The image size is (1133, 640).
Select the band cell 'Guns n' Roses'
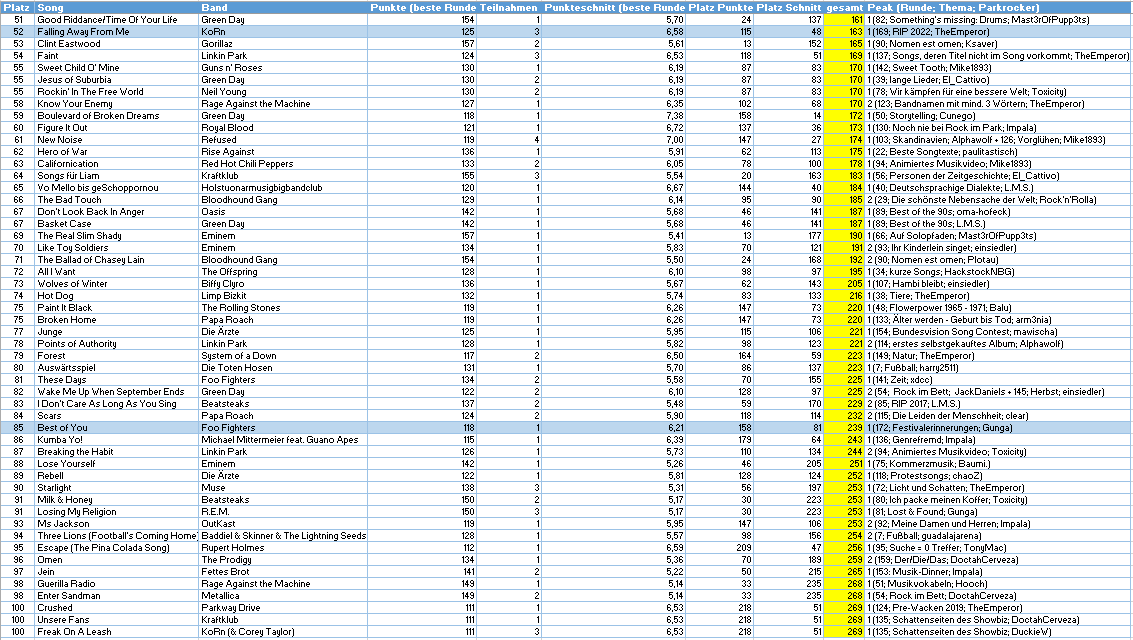pos(283,68)
